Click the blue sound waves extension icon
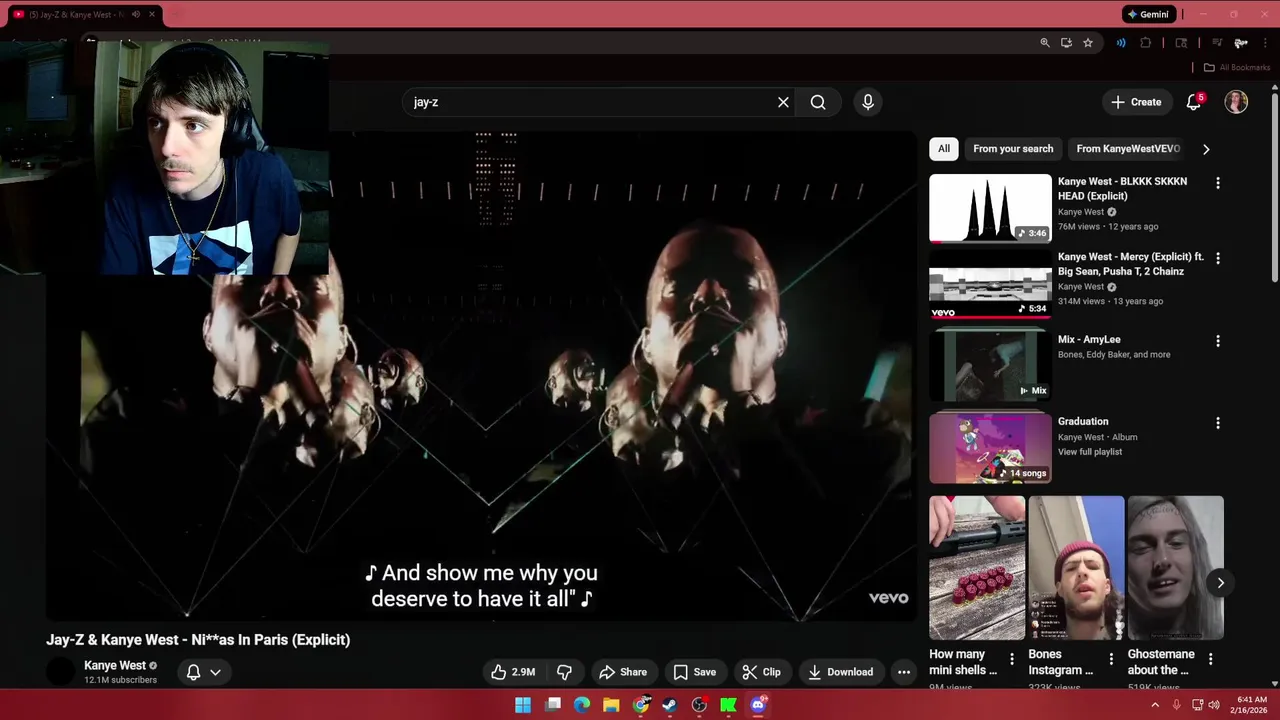This screenshot has height=720, width=1280. (1121, 43)
